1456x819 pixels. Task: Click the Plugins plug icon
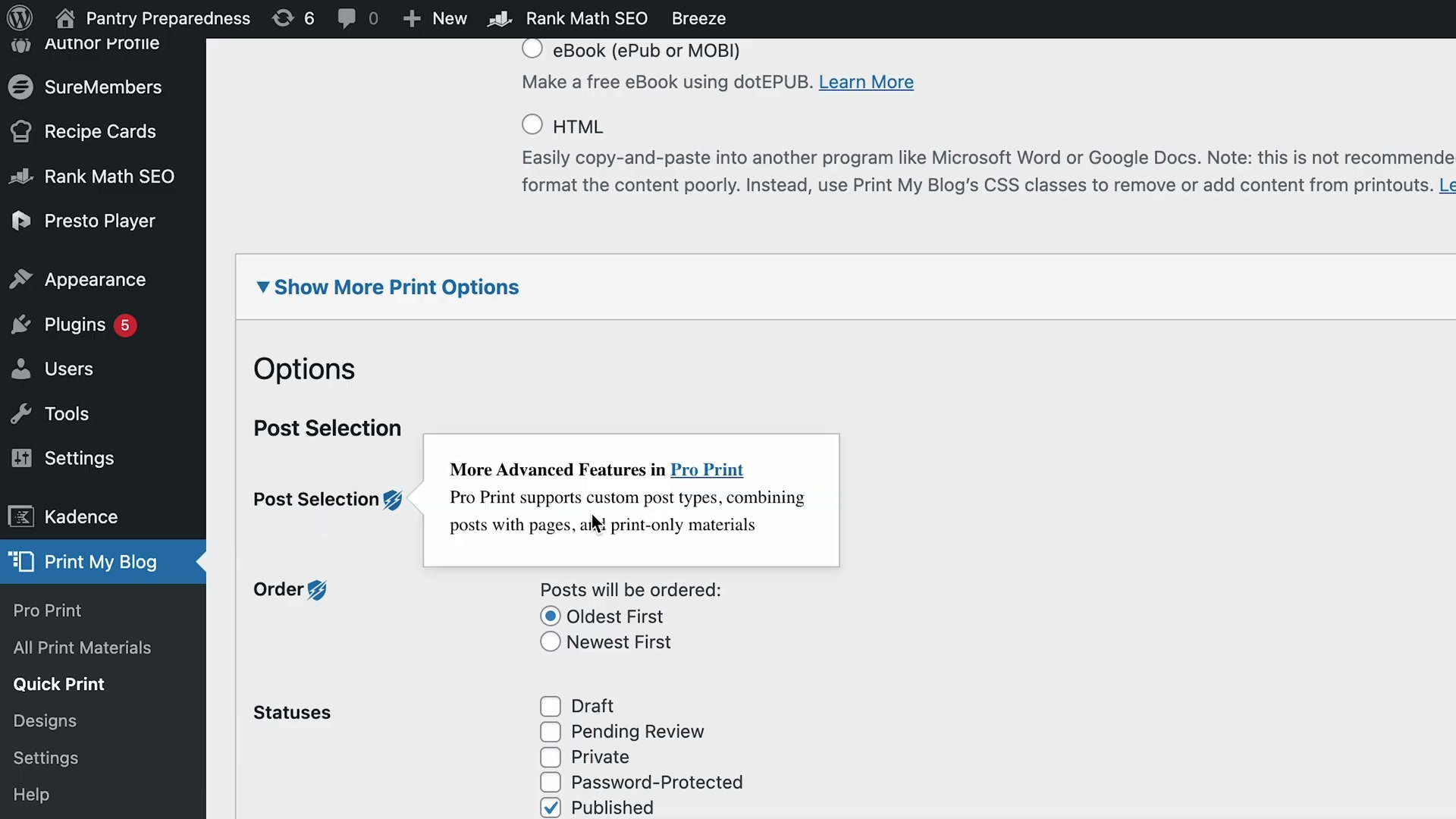(x=21, y=325)
